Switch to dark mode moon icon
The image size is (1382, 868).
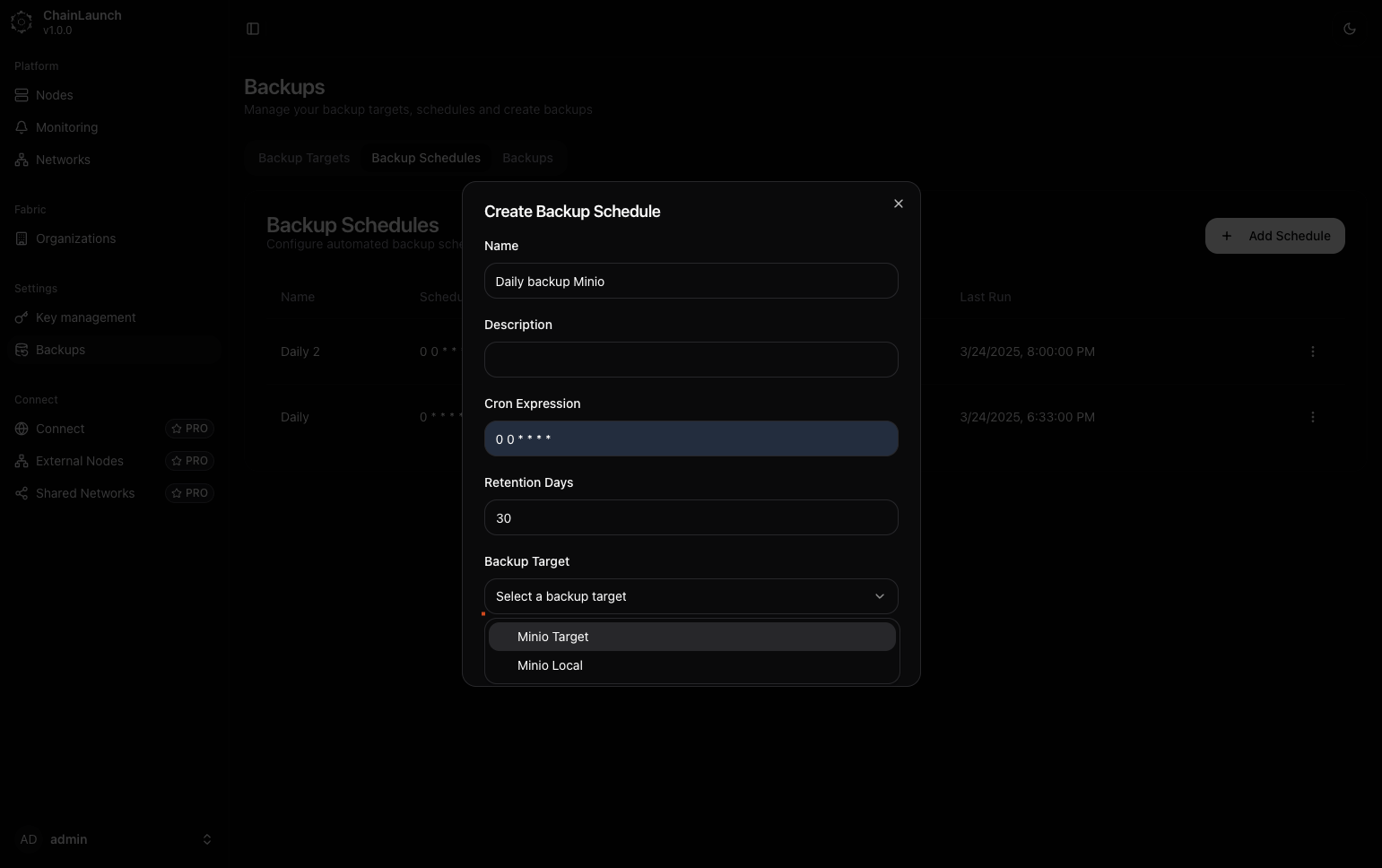tap(1349, 29)
